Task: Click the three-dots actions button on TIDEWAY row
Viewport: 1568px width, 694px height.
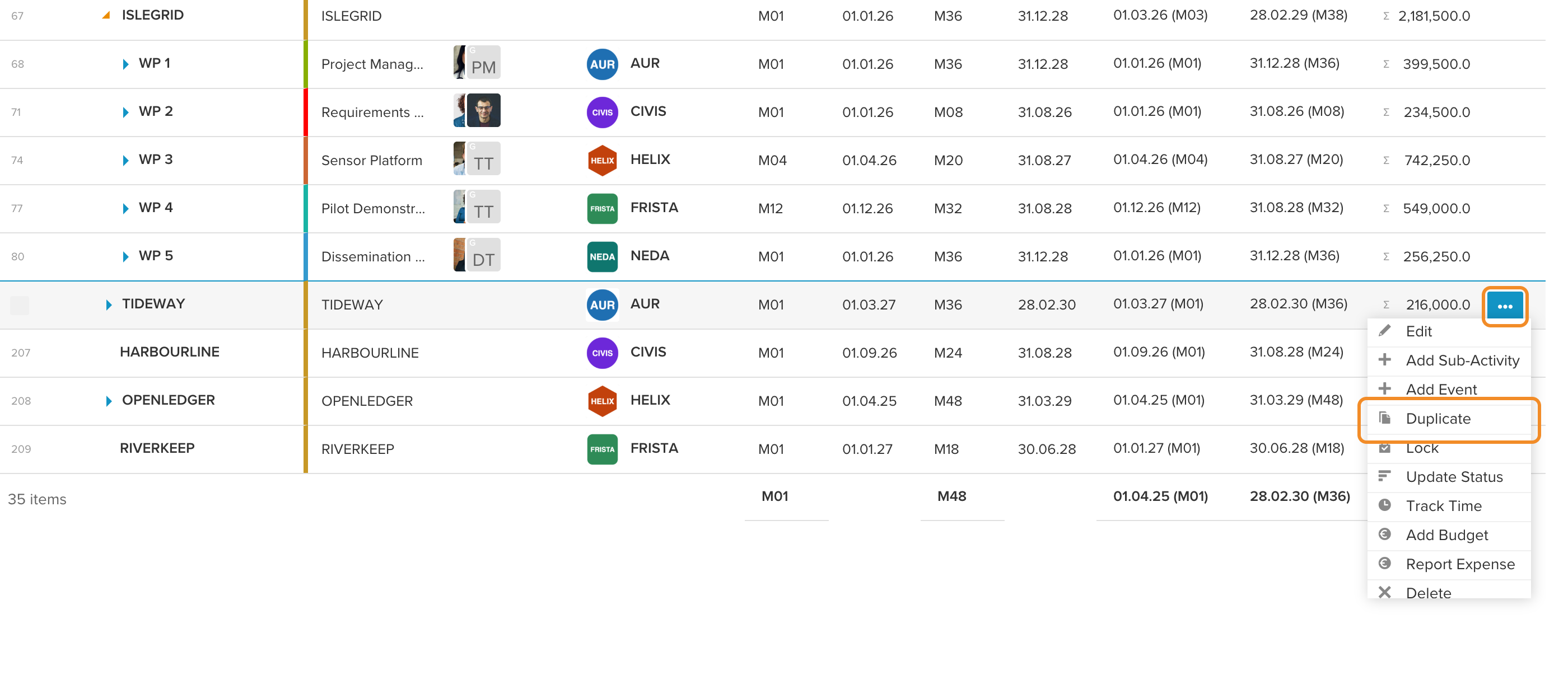Action: pyautogui.click(x=1504, y=306)
